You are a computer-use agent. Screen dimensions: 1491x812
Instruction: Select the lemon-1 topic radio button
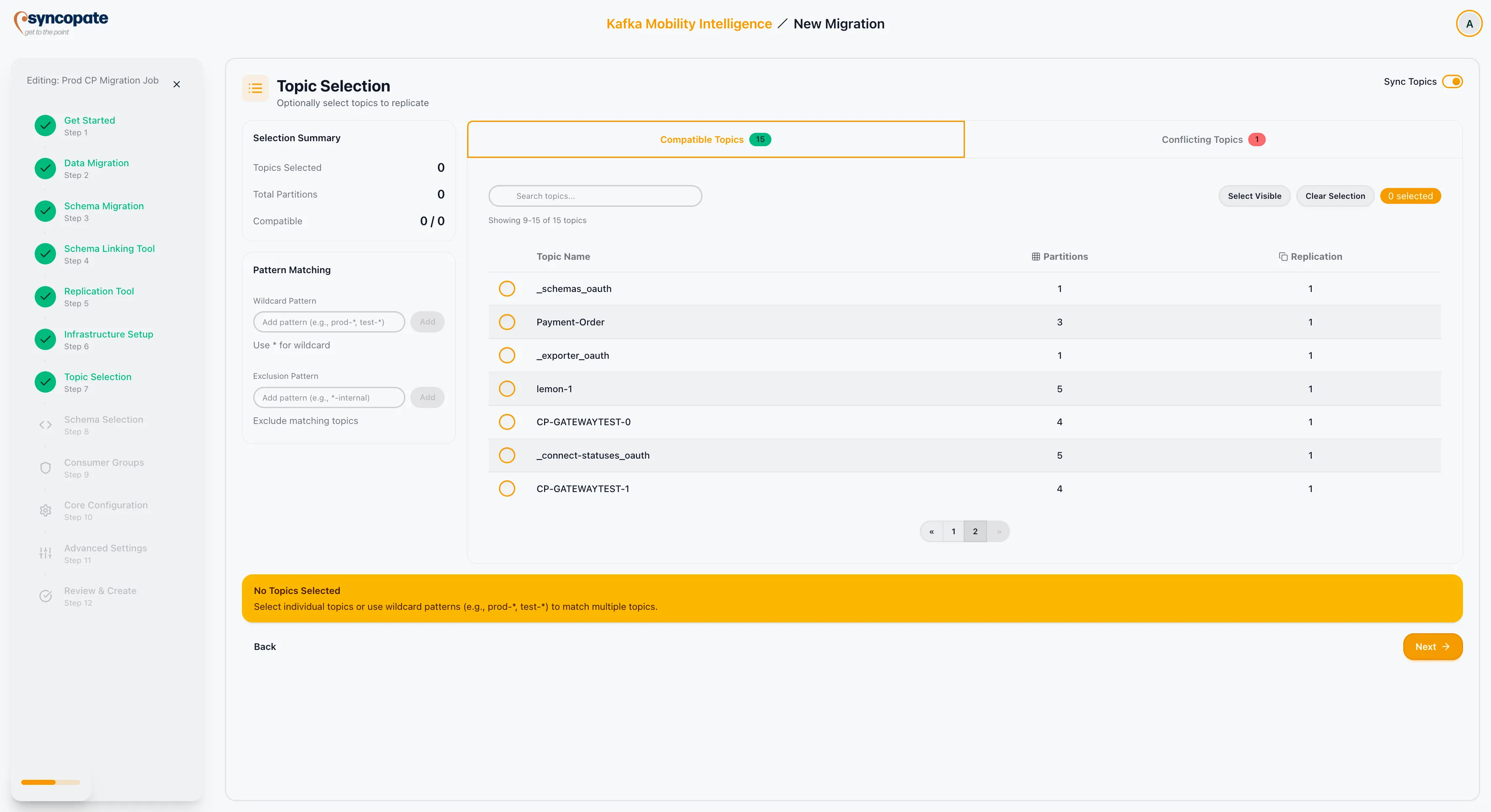[x=506, y=388]
